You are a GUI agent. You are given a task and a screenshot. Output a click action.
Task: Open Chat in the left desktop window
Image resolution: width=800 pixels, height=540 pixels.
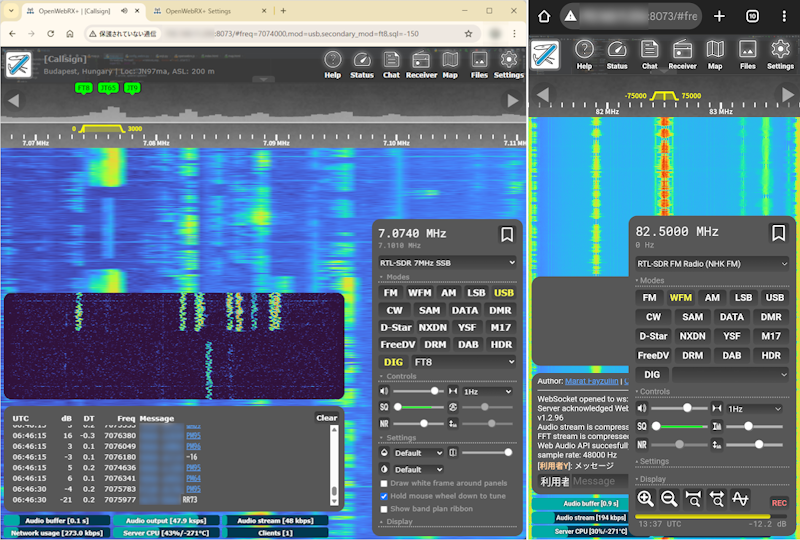click(x=391, y=65)
